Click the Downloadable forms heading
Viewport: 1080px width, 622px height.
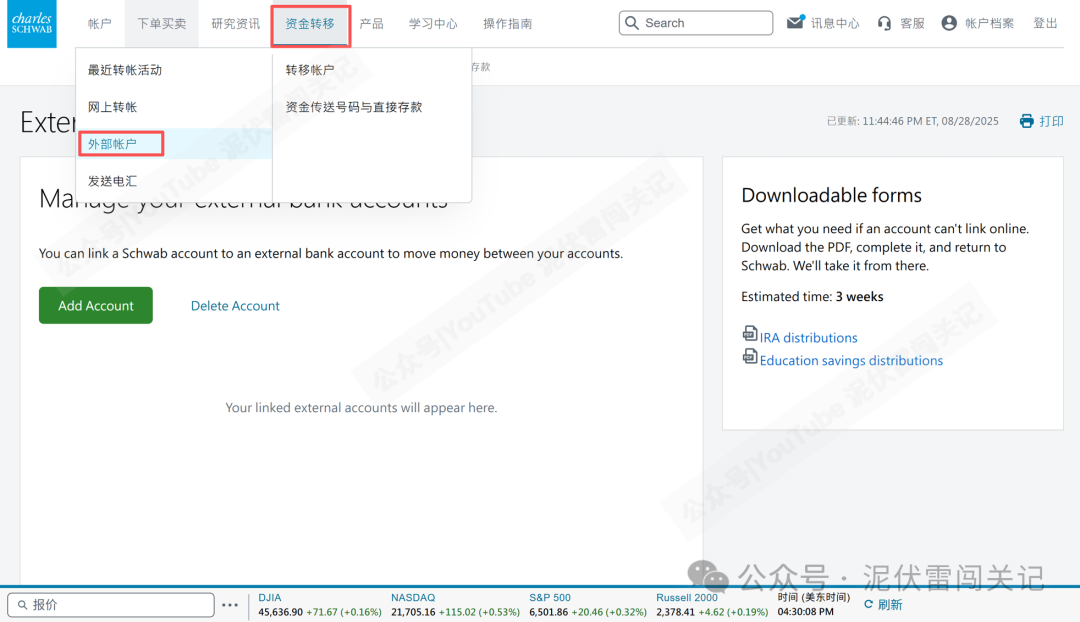(x=831, y=195)
